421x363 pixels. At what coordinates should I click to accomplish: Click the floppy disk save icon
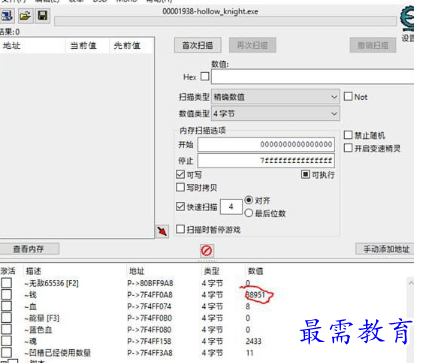[x=43, y=16]
